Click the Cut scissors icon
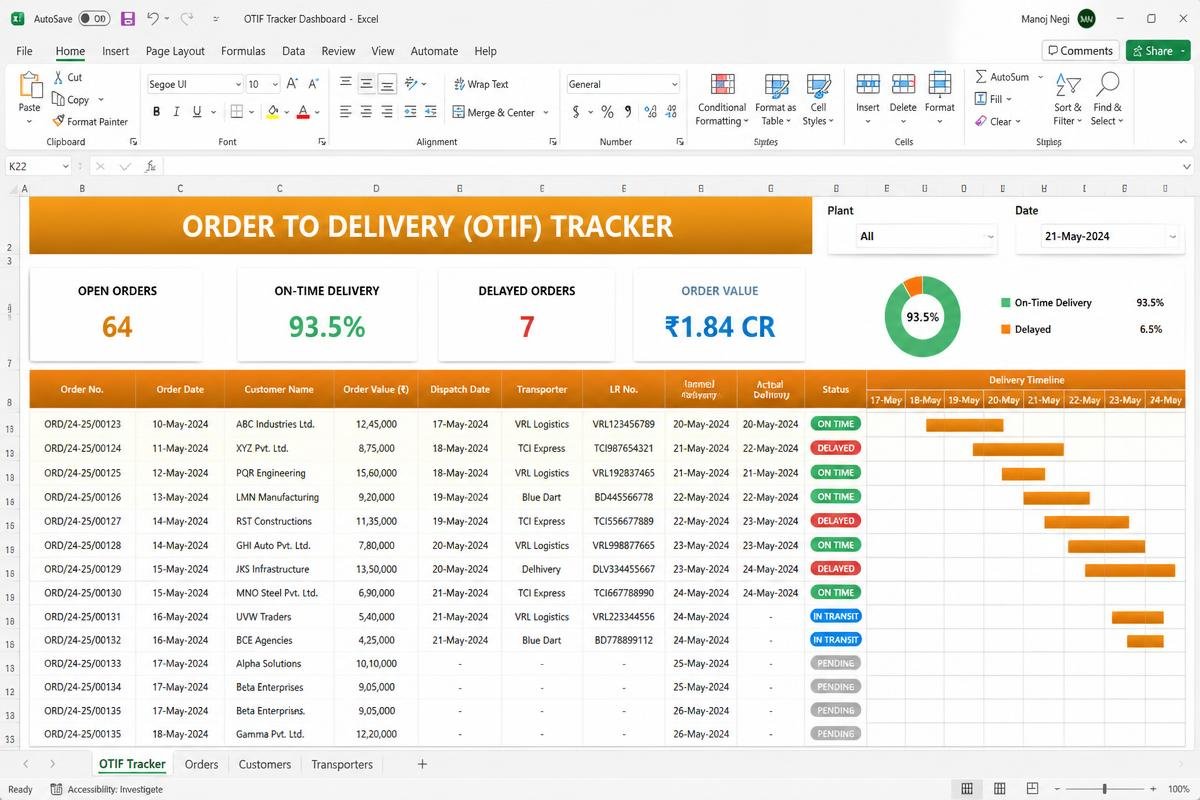 point(58,77)
